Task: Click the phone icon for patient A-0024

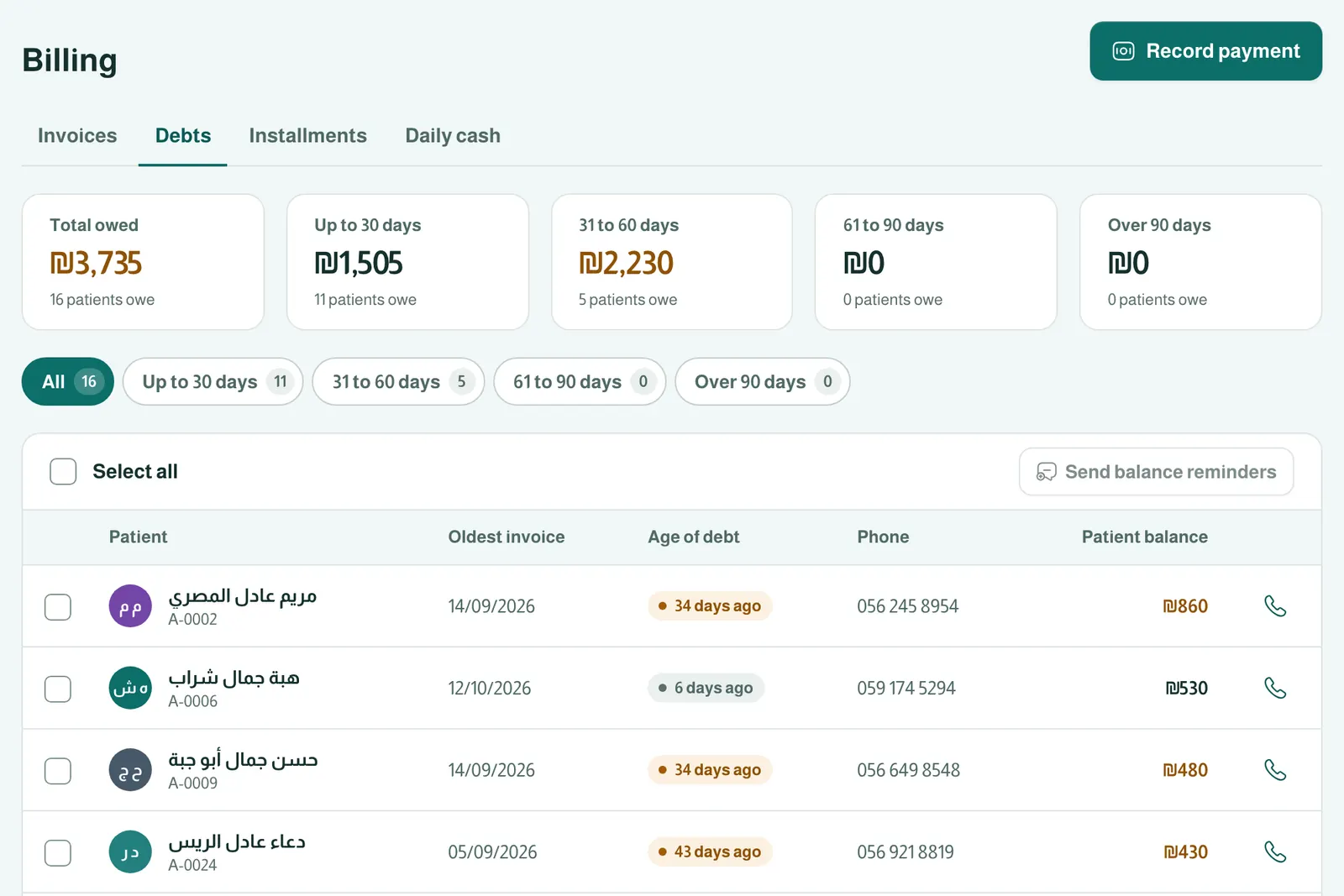Action: coord(1275,851)
